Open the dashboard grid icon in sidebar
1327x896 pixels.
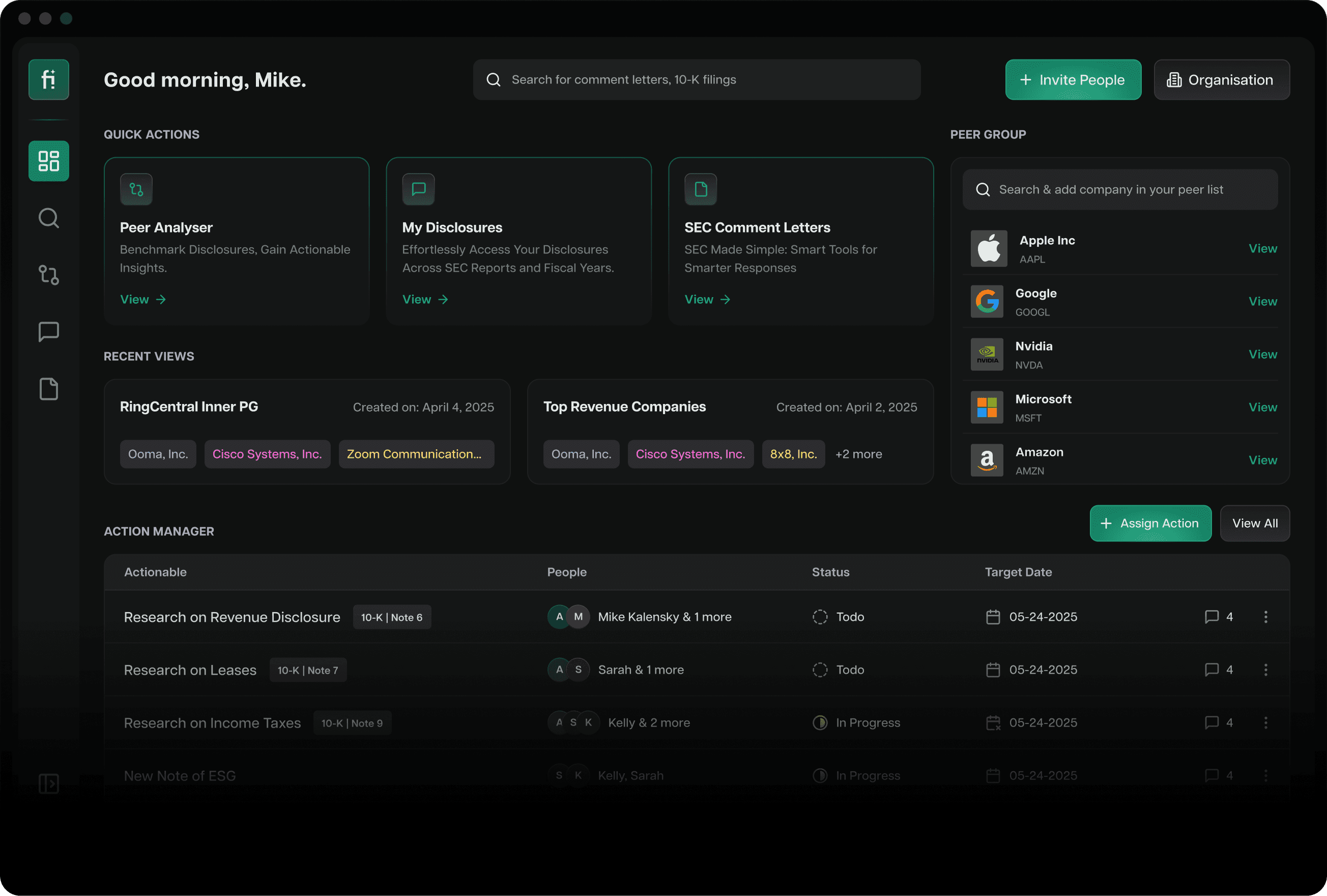(x=48, y=161)
